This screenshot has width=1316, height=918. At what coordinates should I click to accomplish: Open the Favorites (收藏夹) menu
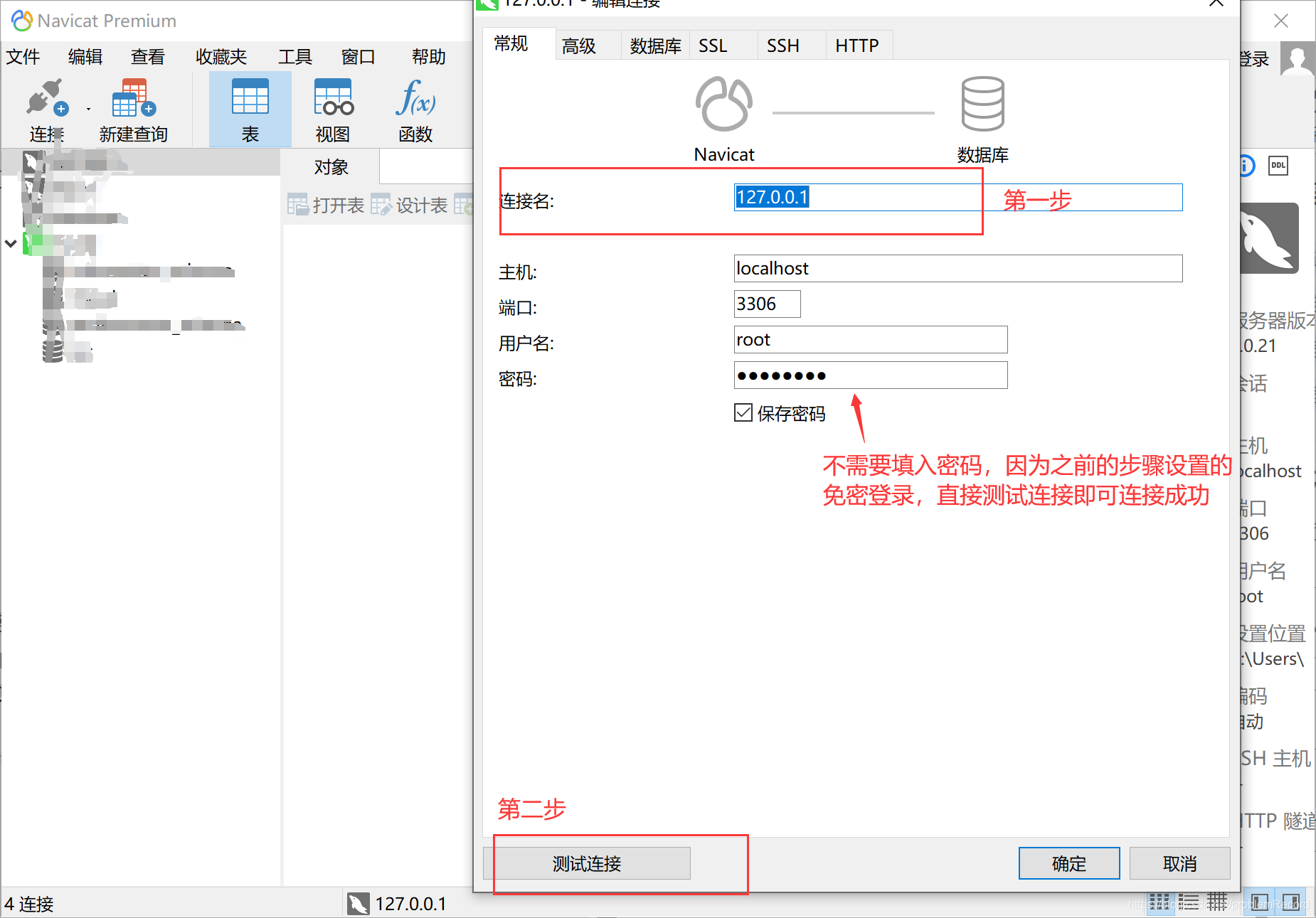[221, 57]
